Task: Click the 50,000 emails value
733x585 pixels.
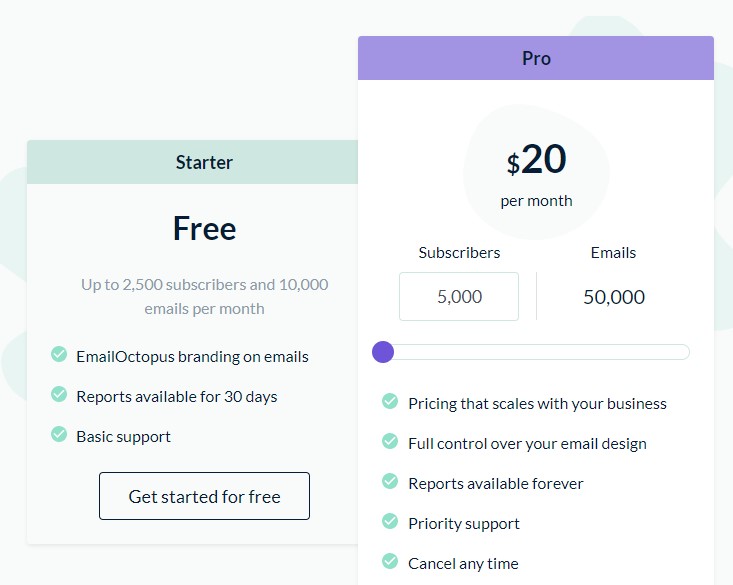Action: 613,297
